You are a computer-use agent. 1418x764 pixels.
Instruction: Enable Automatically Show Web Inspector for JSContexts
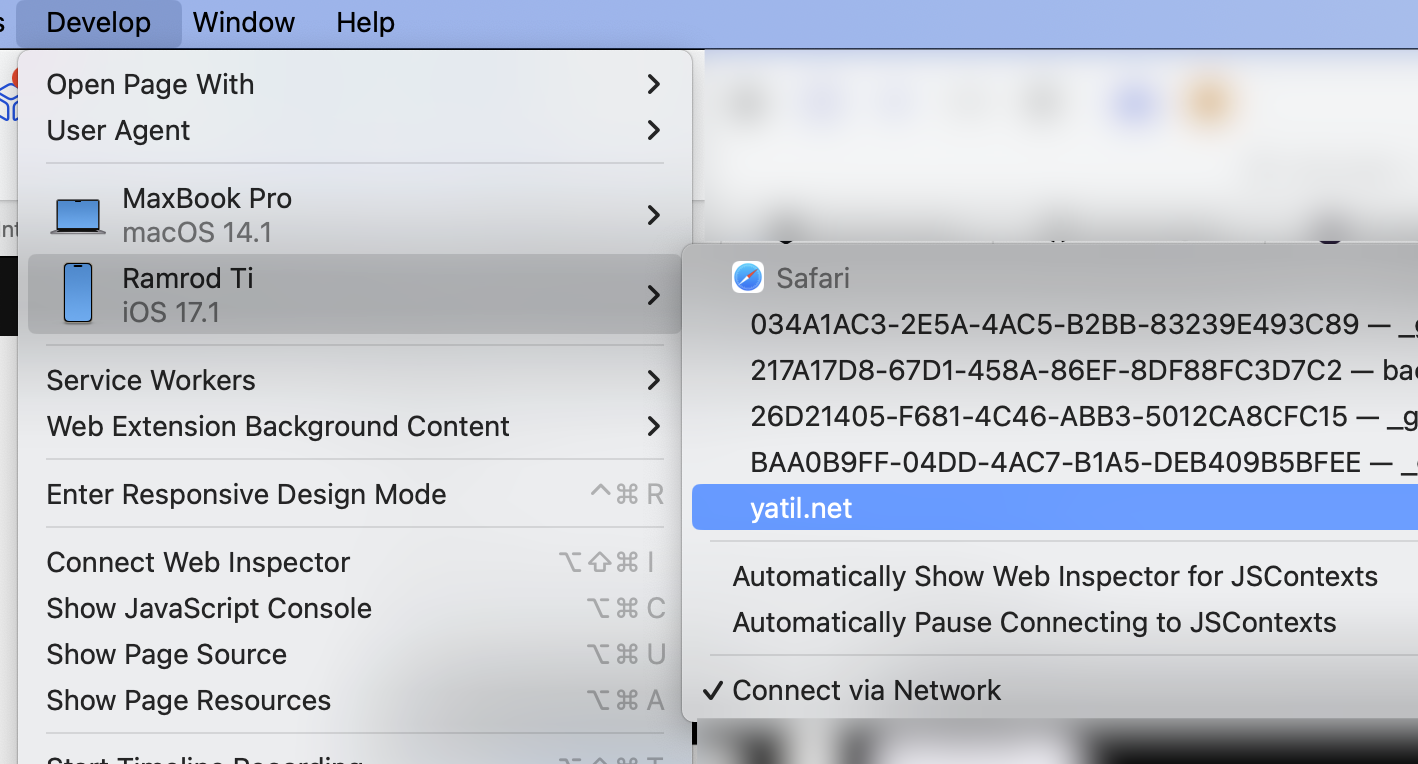coord(1055,576)
